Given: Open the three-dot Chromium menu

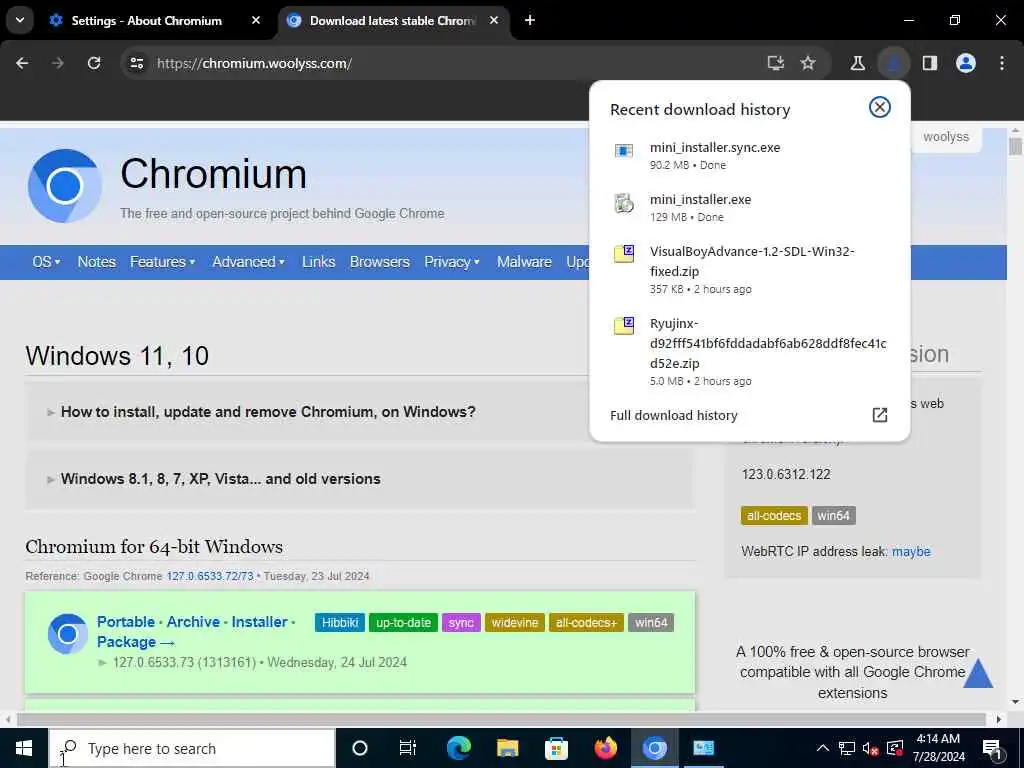Looking at the screenshot, I should tap(1002, 63).
